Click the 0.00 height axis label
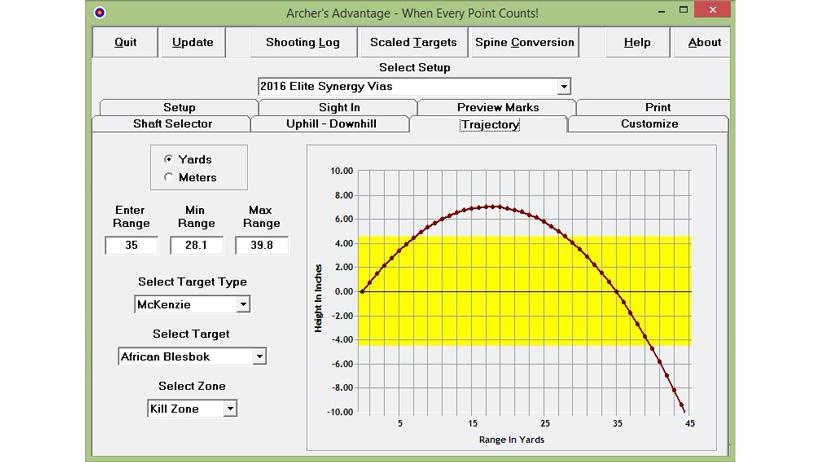 click(x=344, y=291)
